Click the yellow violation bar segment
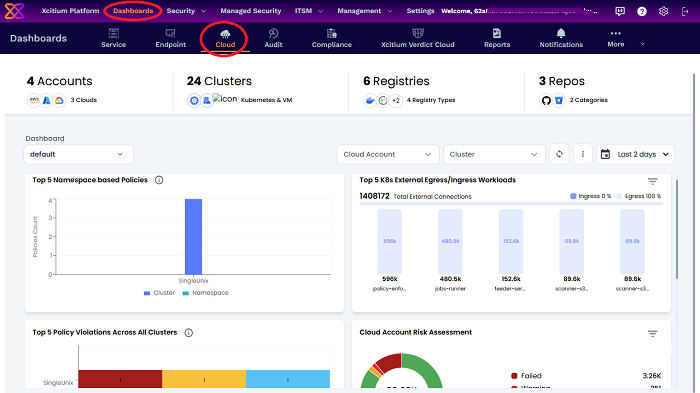 click(204, 379)
